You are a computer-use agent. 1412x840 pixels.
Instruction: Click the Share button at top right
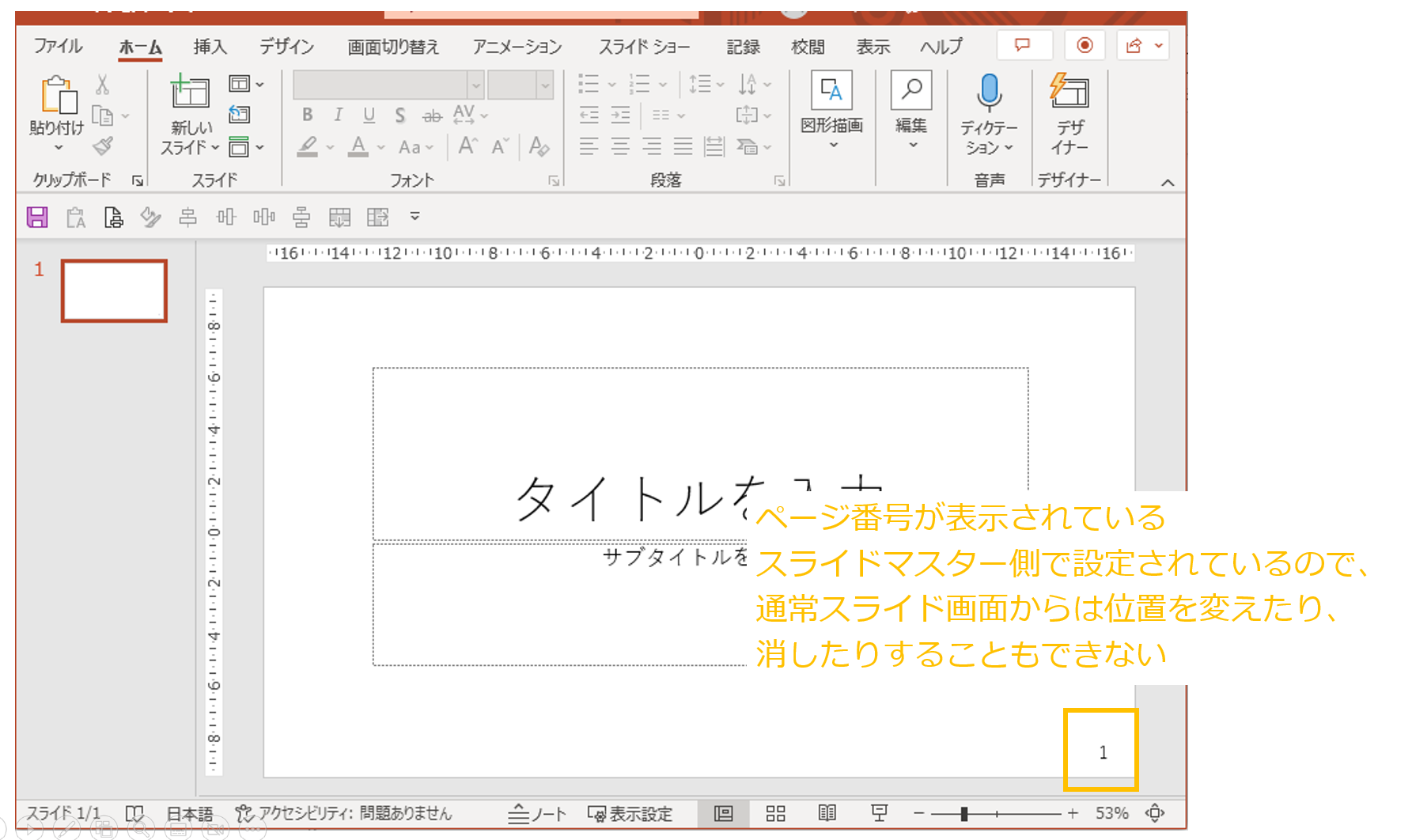coord(1142,45)
